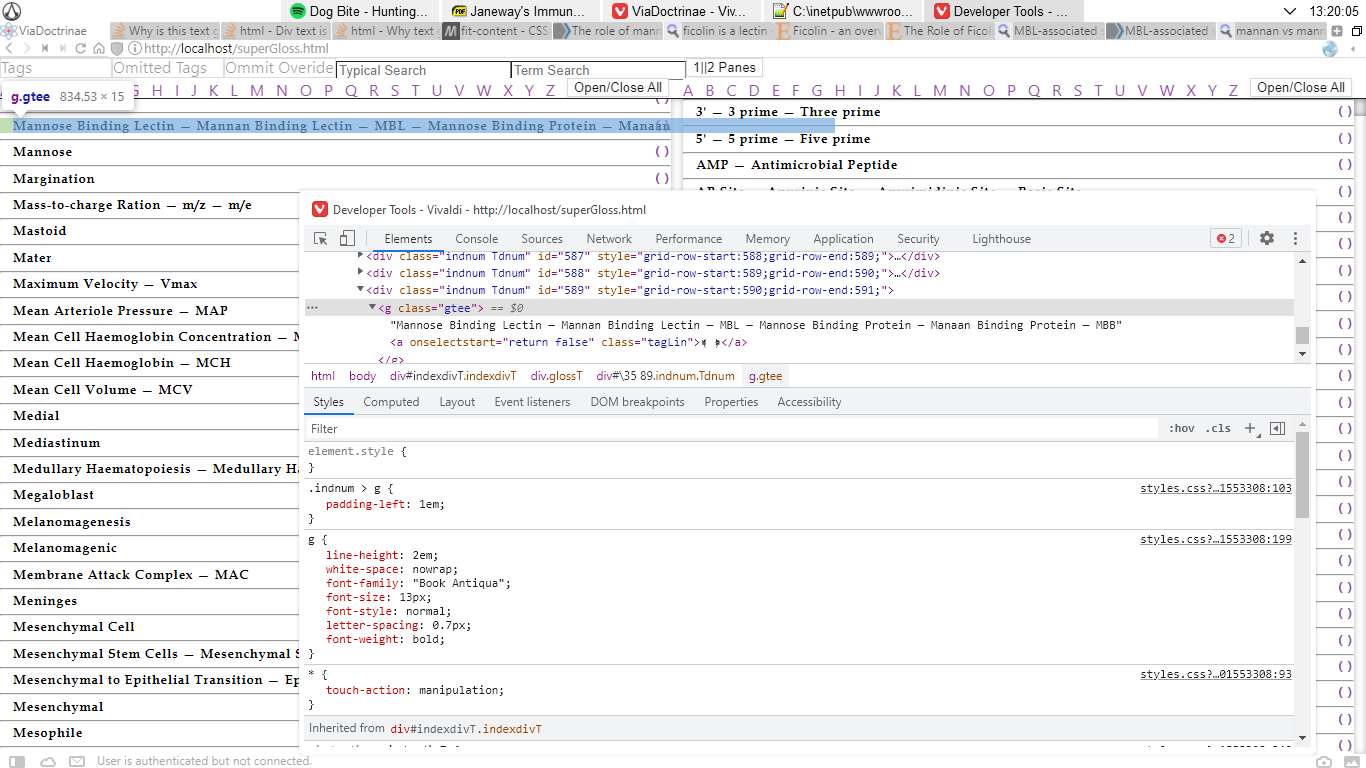Toggle right pane Open/Close All button
Screen dimensions: 1366x768
click(1300, 87)
